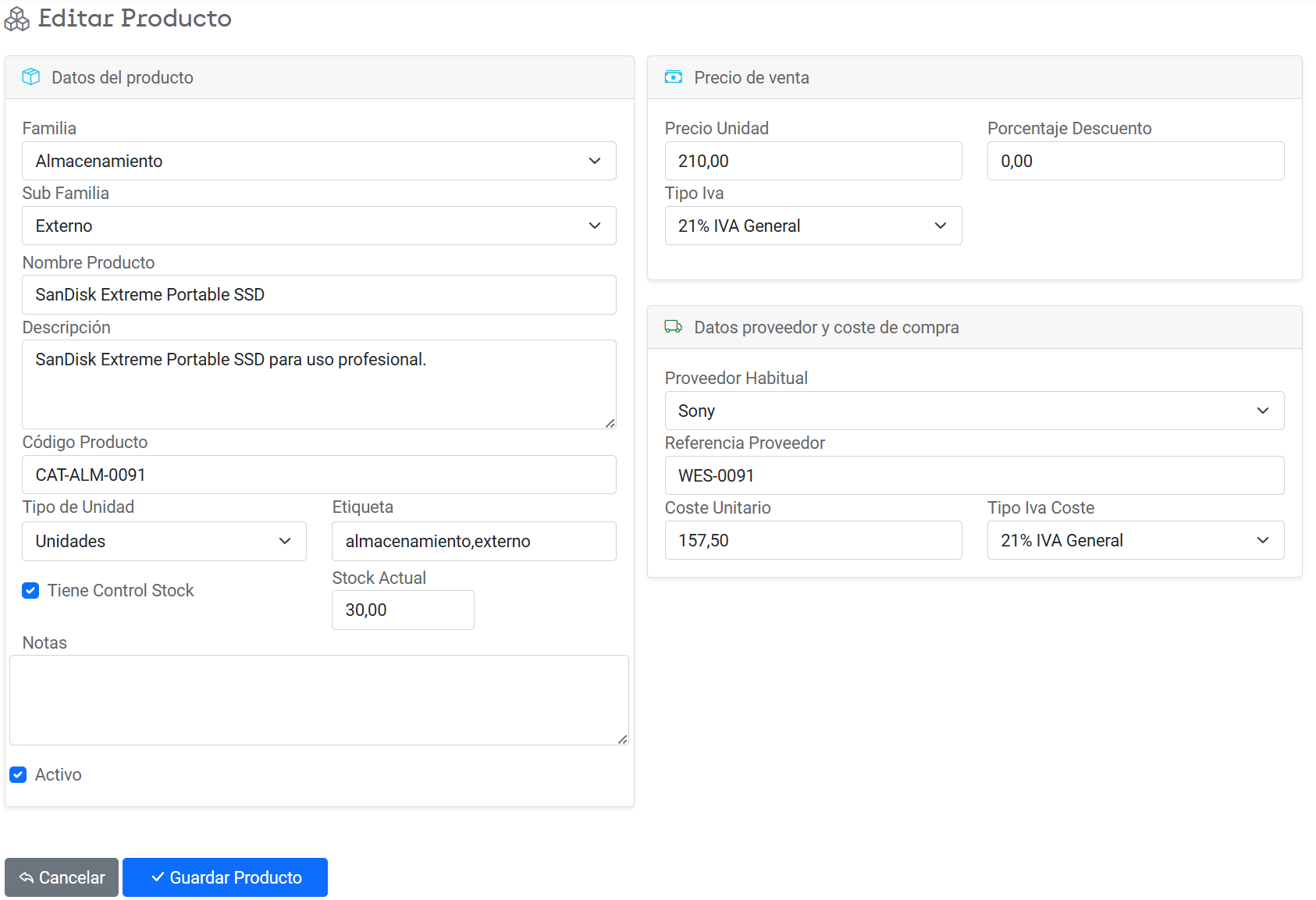1316x900 pixels.
Task: Click the Activo label text
Action: pyautogui.click(x=58, y=774)
